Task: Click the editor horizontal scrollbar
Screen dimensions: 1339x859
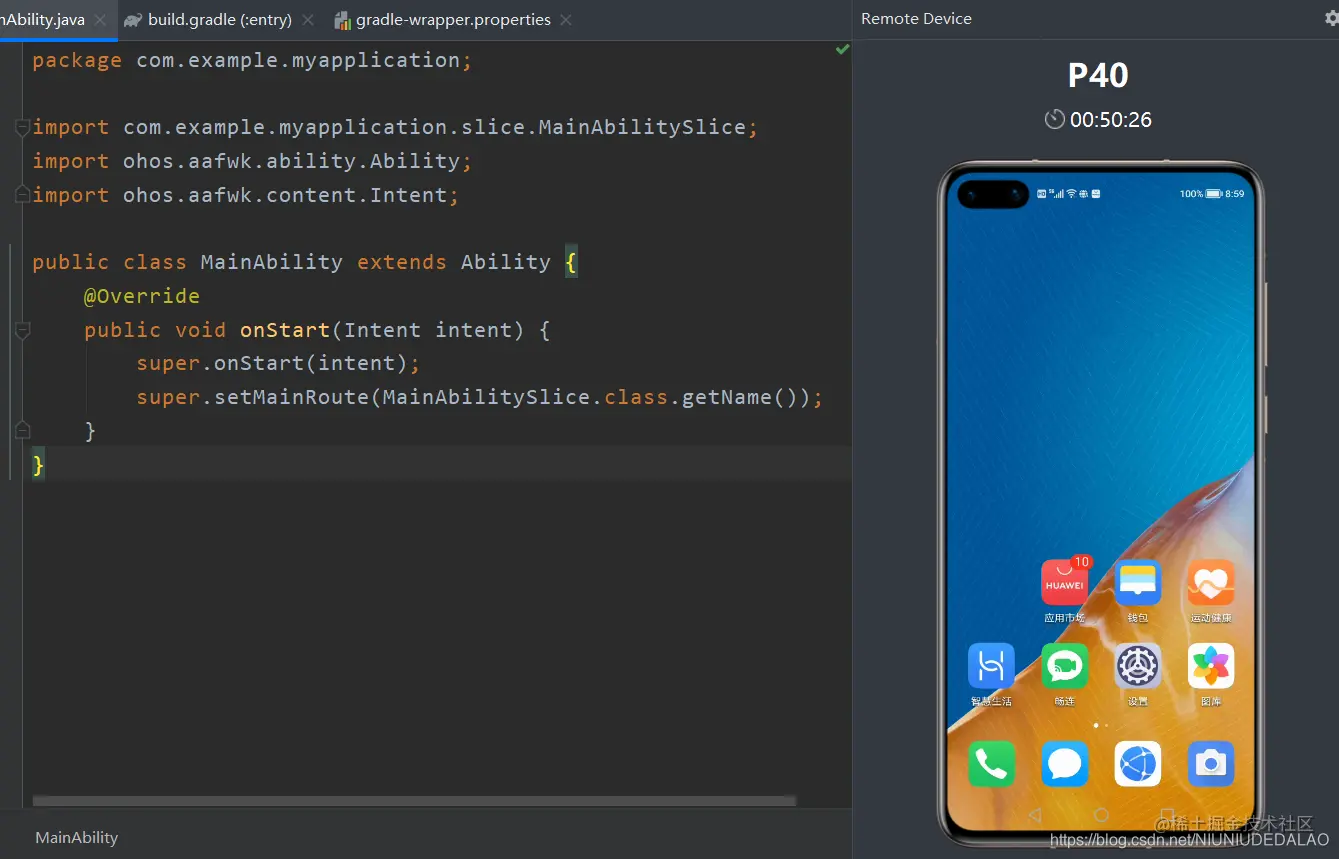Action: [x=414, y=800]
